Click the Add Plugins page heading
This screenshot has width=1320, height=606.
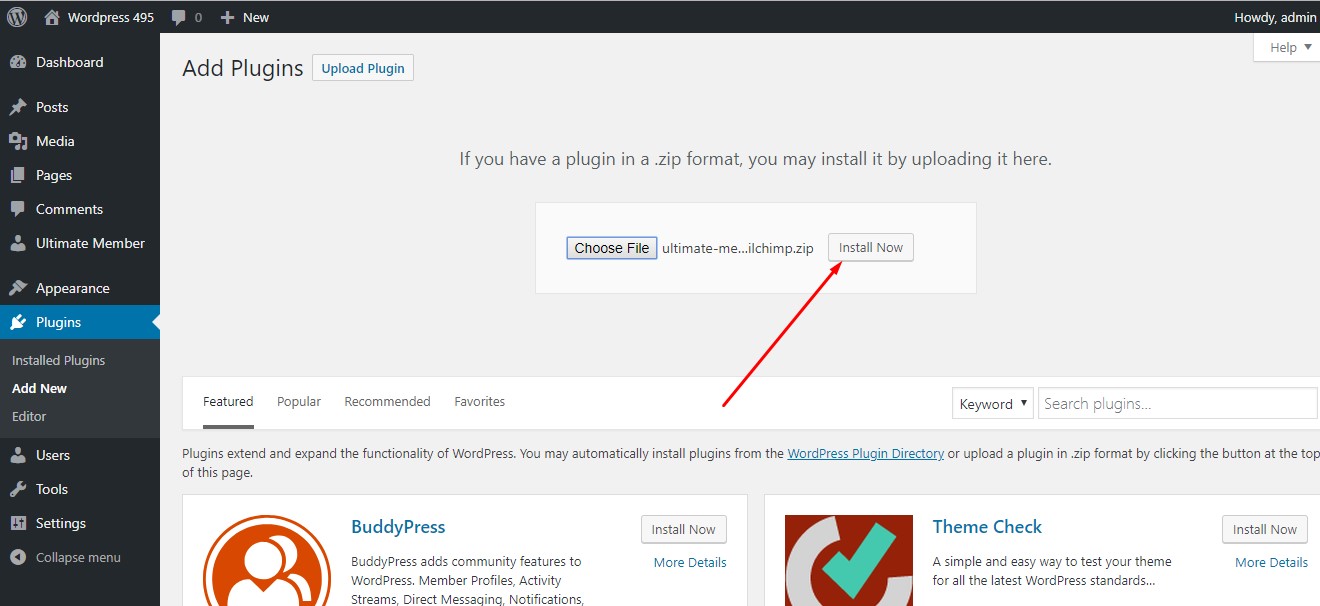click(x=243, y=68)
